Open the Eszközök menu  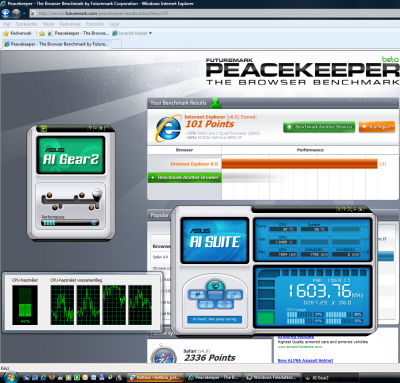(95, 24)
